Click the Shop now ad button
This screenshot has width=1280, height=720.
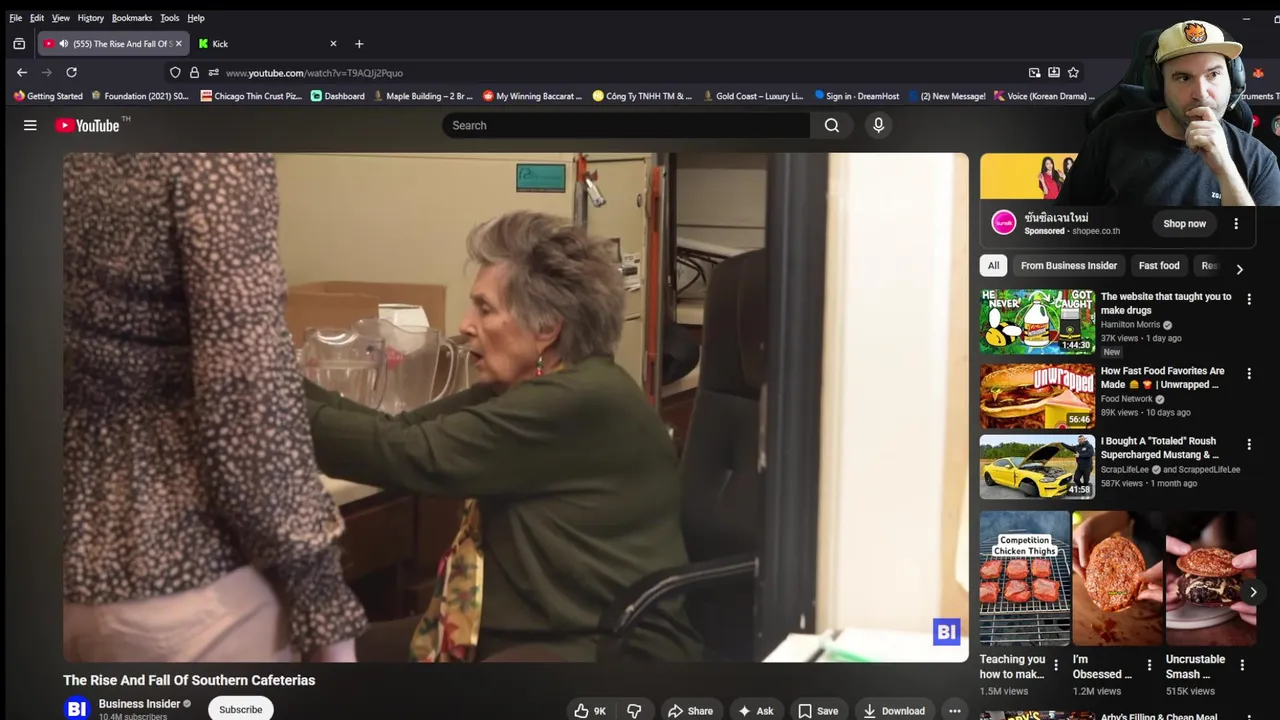(x=1184, y=223)
